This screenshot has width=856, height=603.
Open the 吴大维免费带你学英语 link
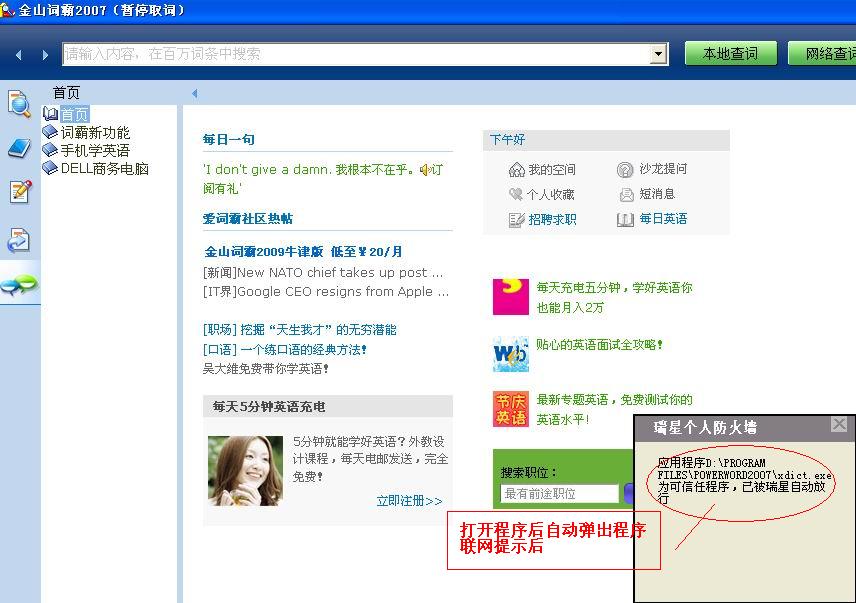coord(265,369)
